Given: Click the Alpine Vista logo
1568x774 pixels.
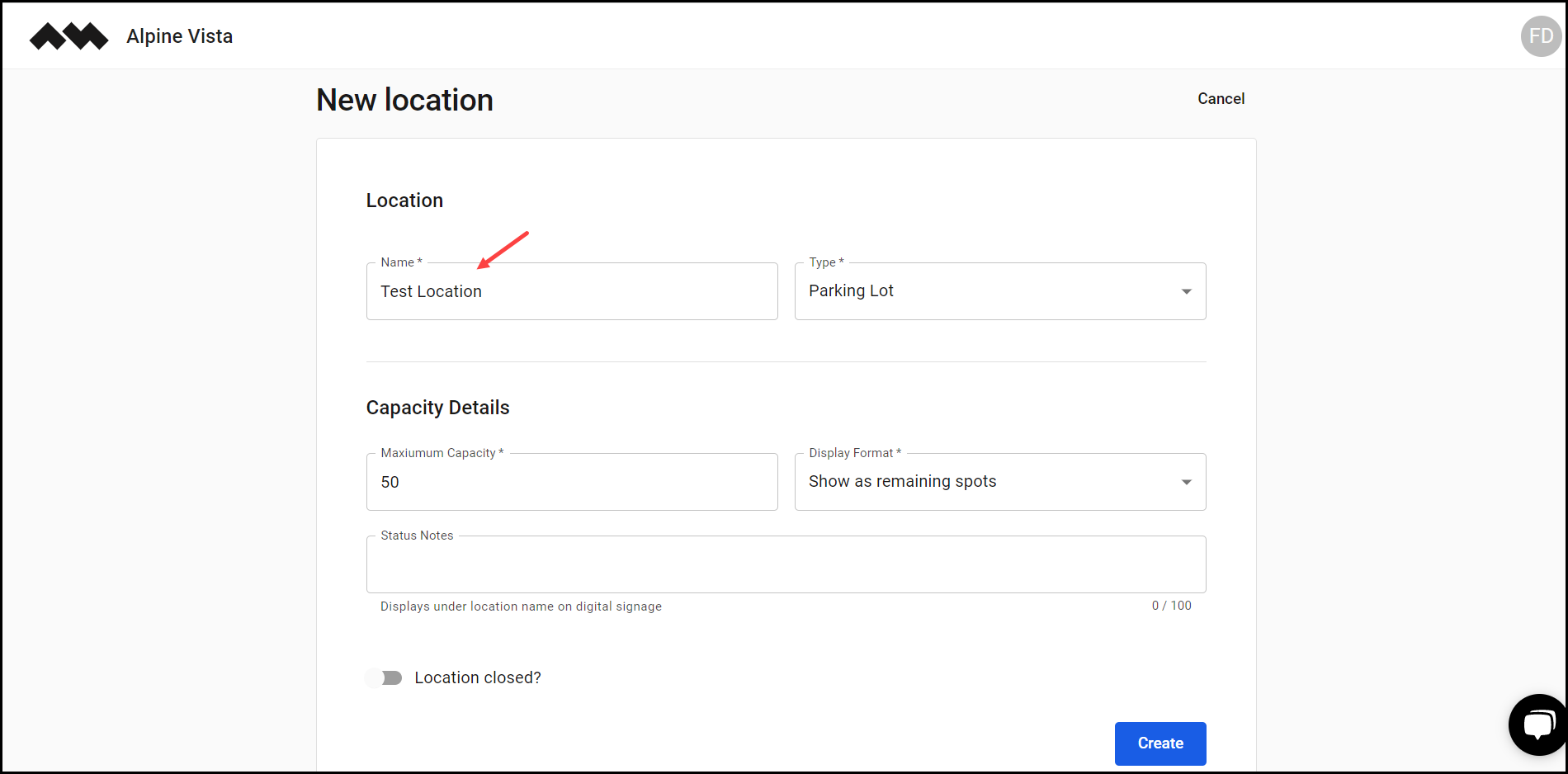Looking at the screenshot, I should (69, 35).
